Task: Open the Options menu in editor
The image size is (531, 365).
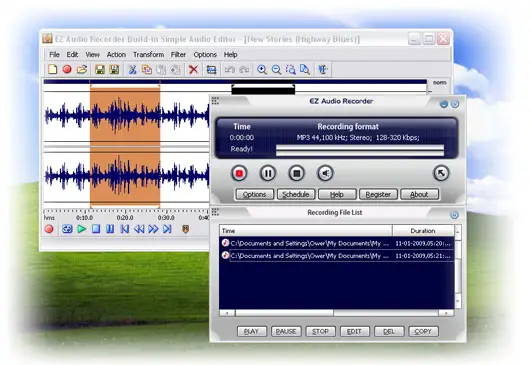Action: [205, 55]
